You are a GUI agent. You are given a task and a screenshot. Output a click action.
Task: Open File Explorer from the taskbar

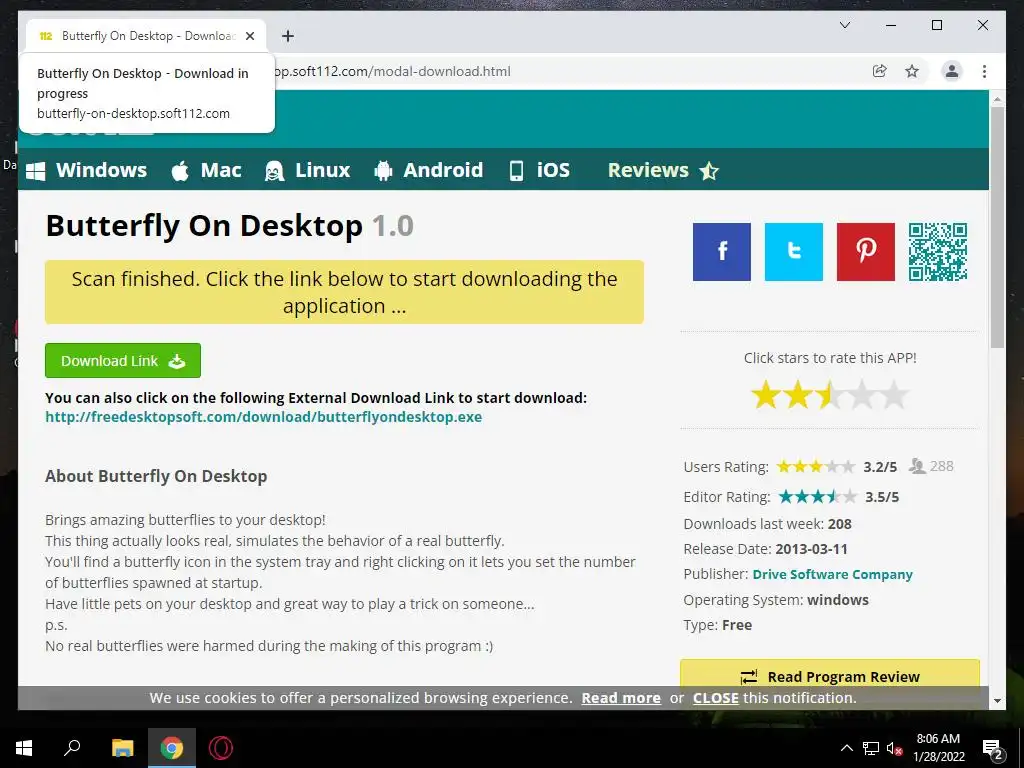point(122,748)
